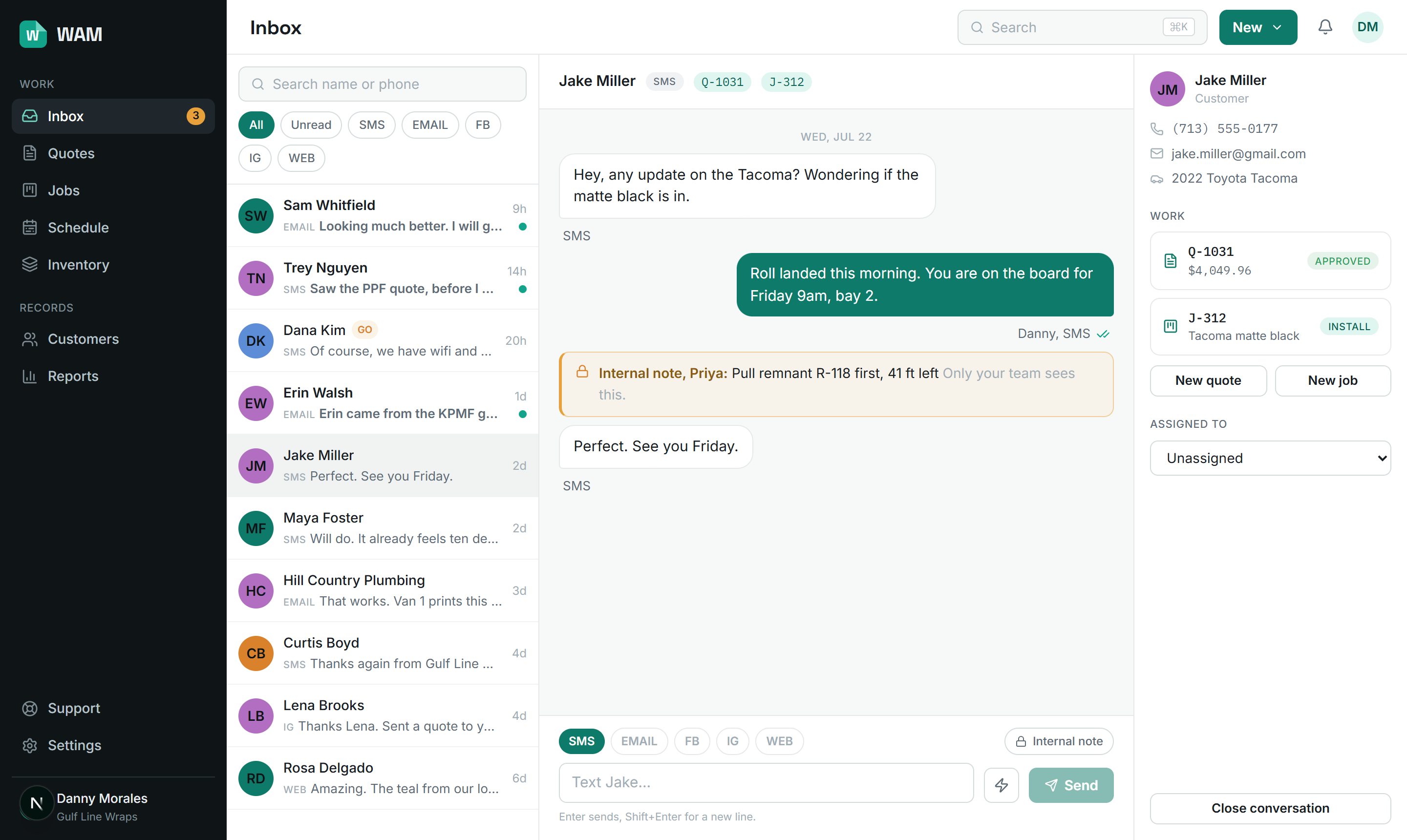This screenshot has height=840, width=1407.
Task: Open the Assigned to dropdown
Action: 1270,458
